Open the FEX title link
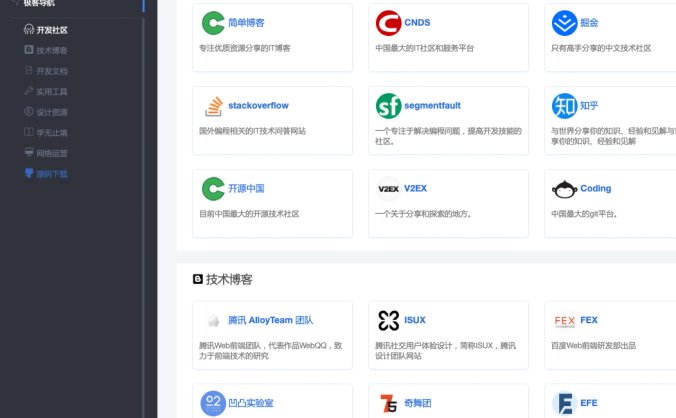This screenshot has height=418, width=676. [x=589, y=320]
